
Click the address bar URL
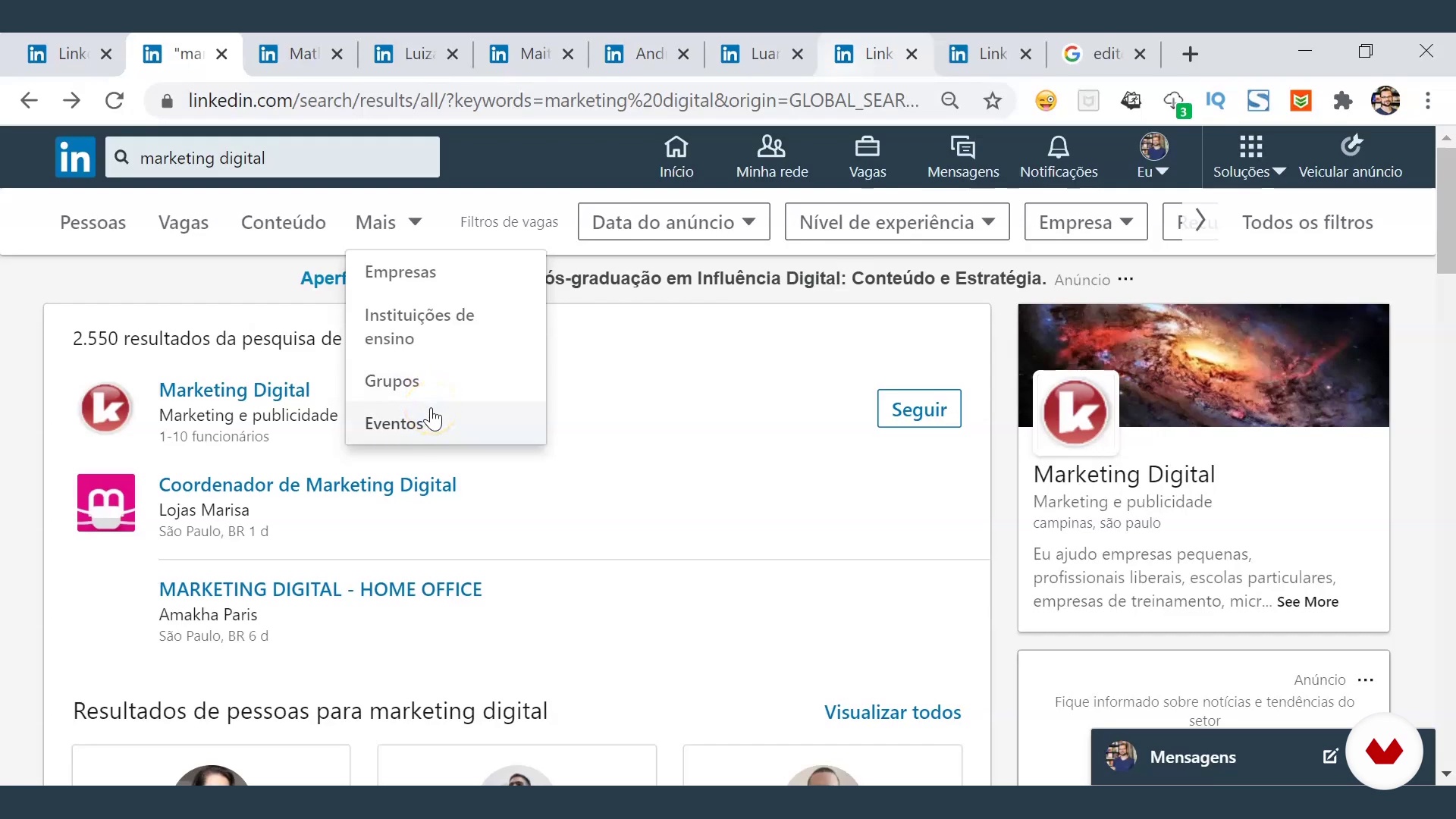click(553, 100)
